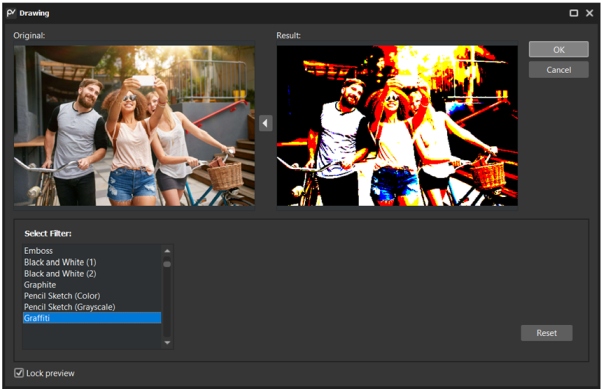Select the Graphite filter
Image resolution: width=601 pixels, height=389 pixels.
92,285
